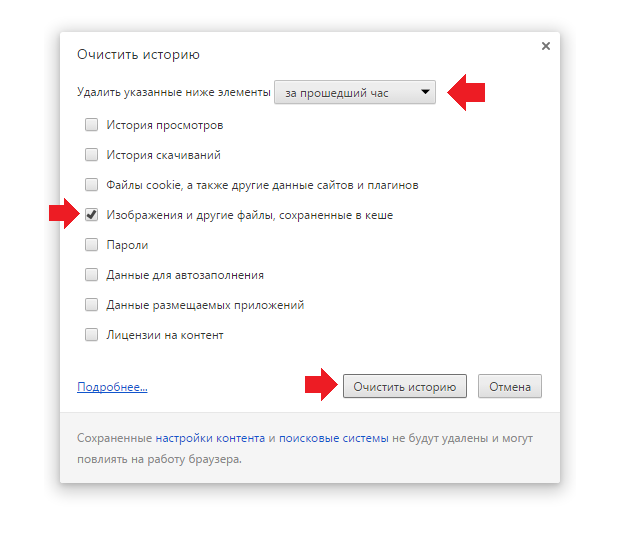Image resolution: width=620 pixels, height=534 pixels.
Task: Click the red arrow beside the time dropdown
Action: (x=467, y=93)
